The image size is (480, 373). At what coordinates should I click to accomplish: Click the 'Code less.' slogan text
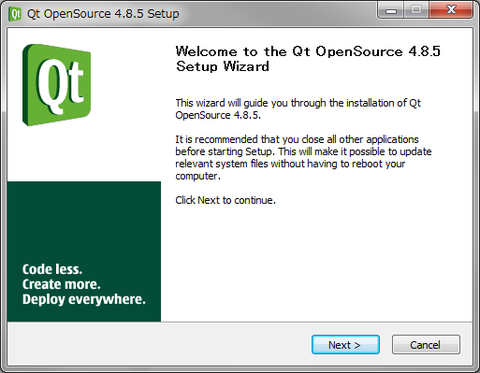pos(52,269)
